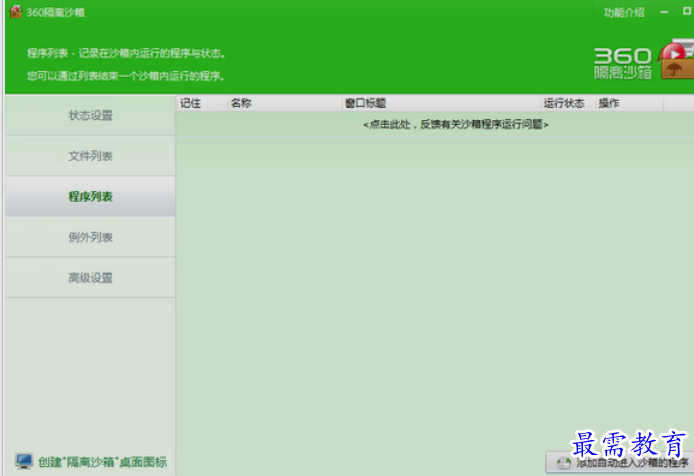The width and height of the screenshot is (694, 476).
Task: Click 添加自动进入沙箱的程序 button
Action: (x=620, y=463)
